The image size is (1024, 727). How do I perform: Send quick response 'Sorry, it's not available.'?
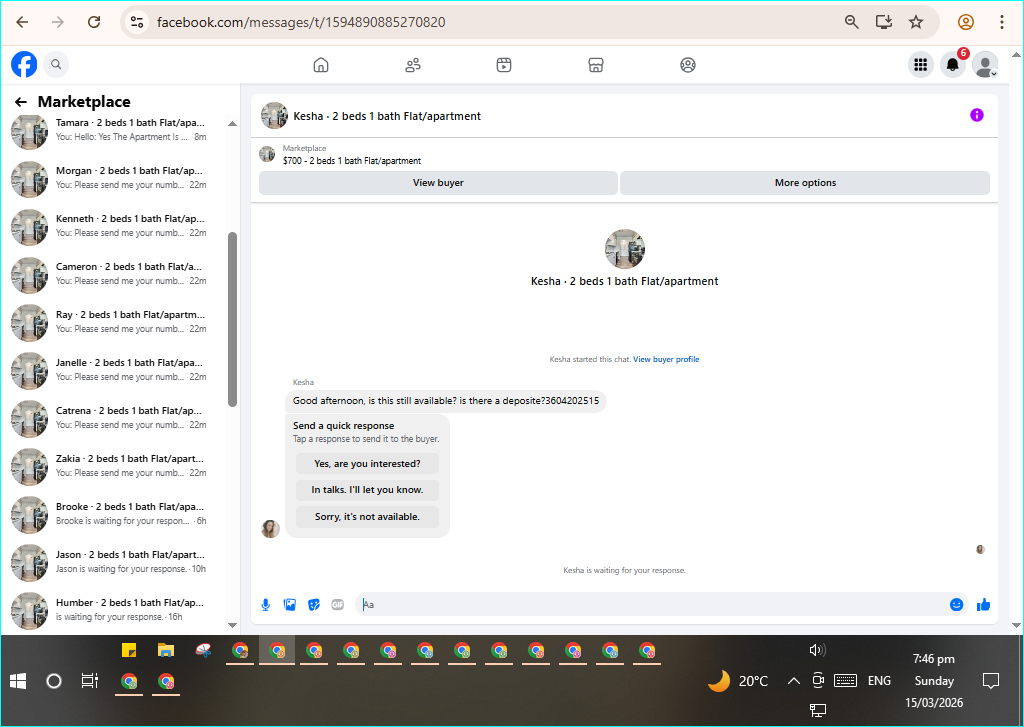pos(367,517)
